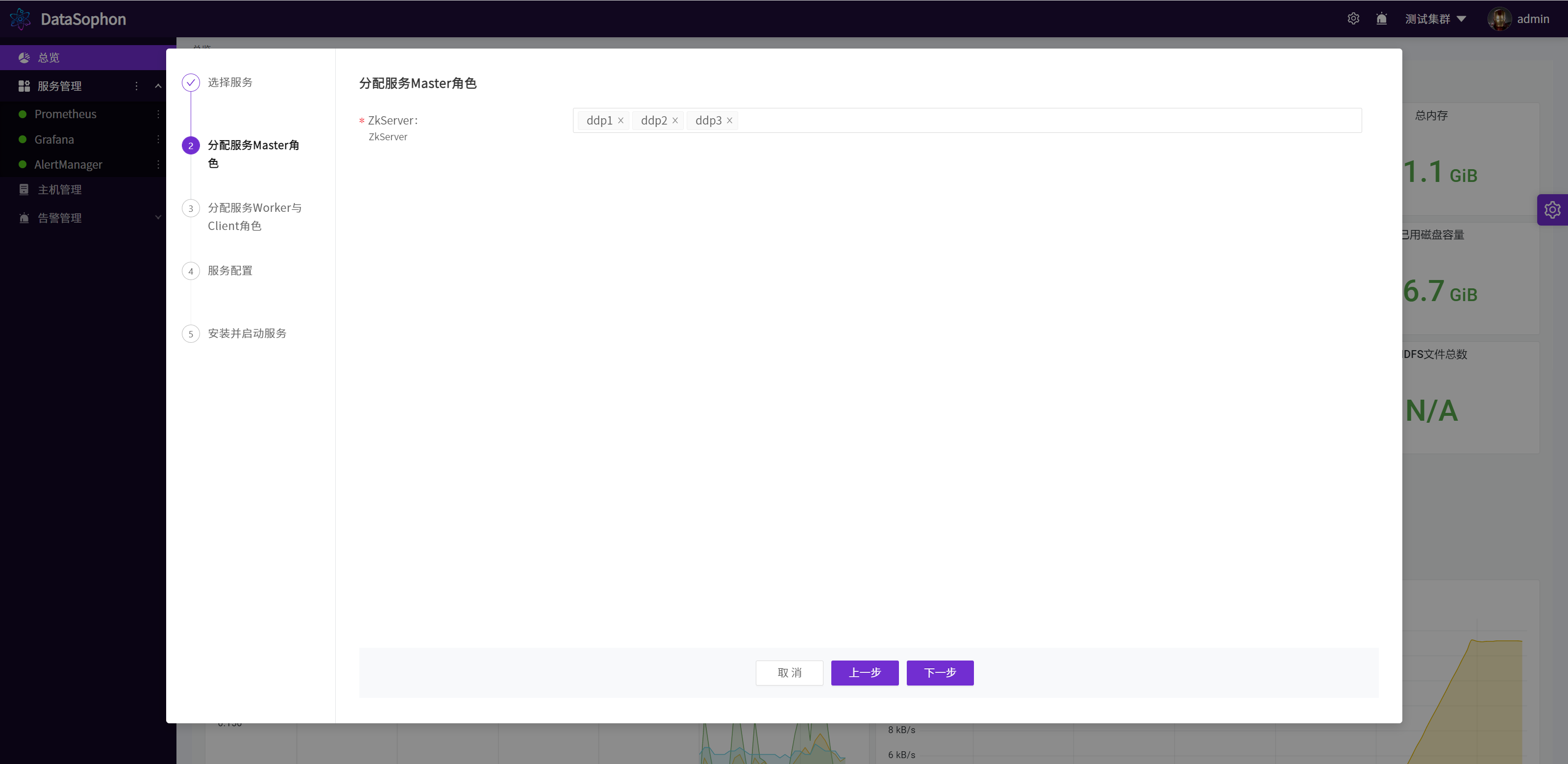Screen dimensions: 1568x764
Task: Click the admin avatar picture
Action: click(x=1498, y=19)
